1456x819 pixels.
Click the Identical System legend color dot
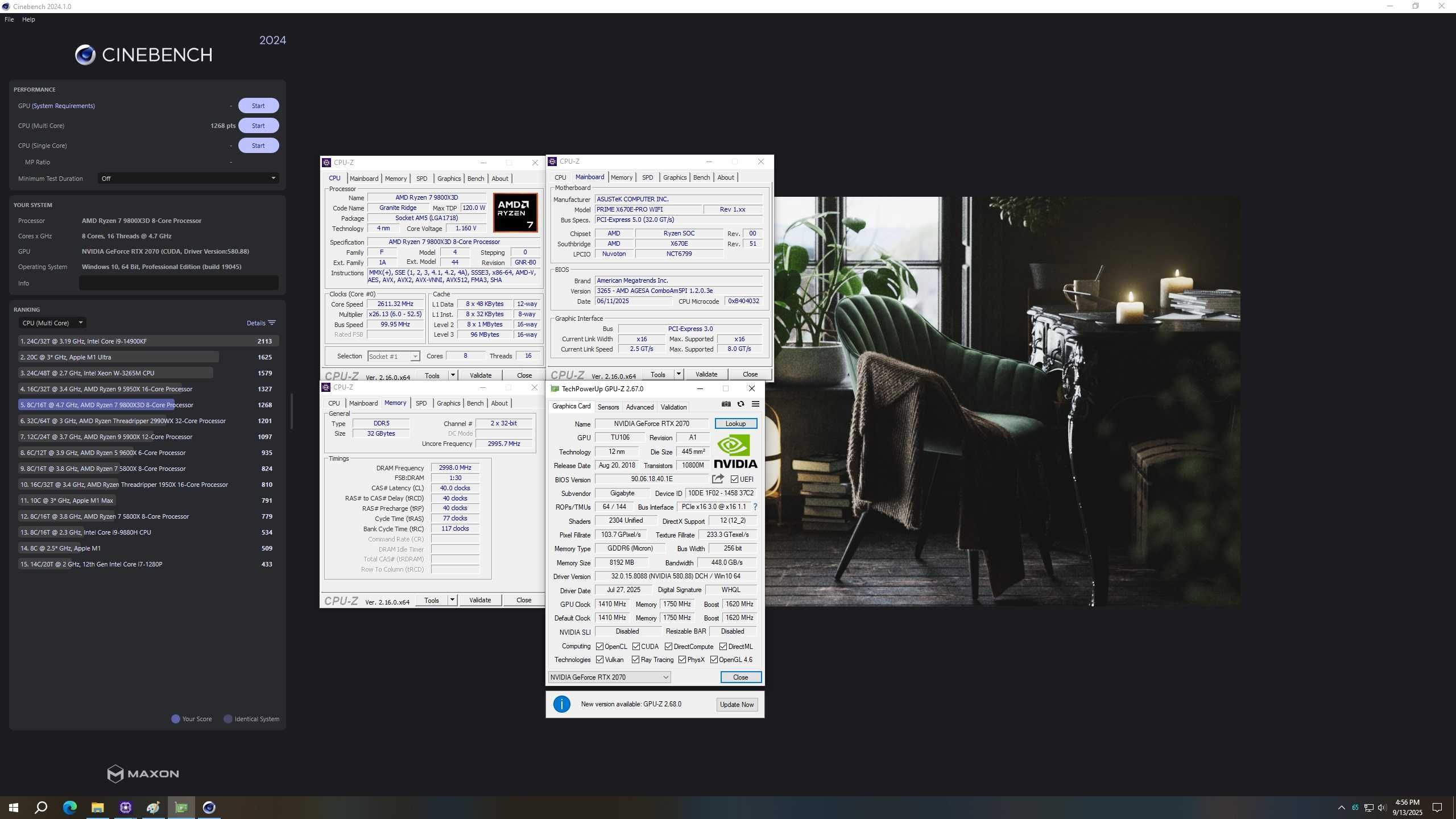[228, 719]
